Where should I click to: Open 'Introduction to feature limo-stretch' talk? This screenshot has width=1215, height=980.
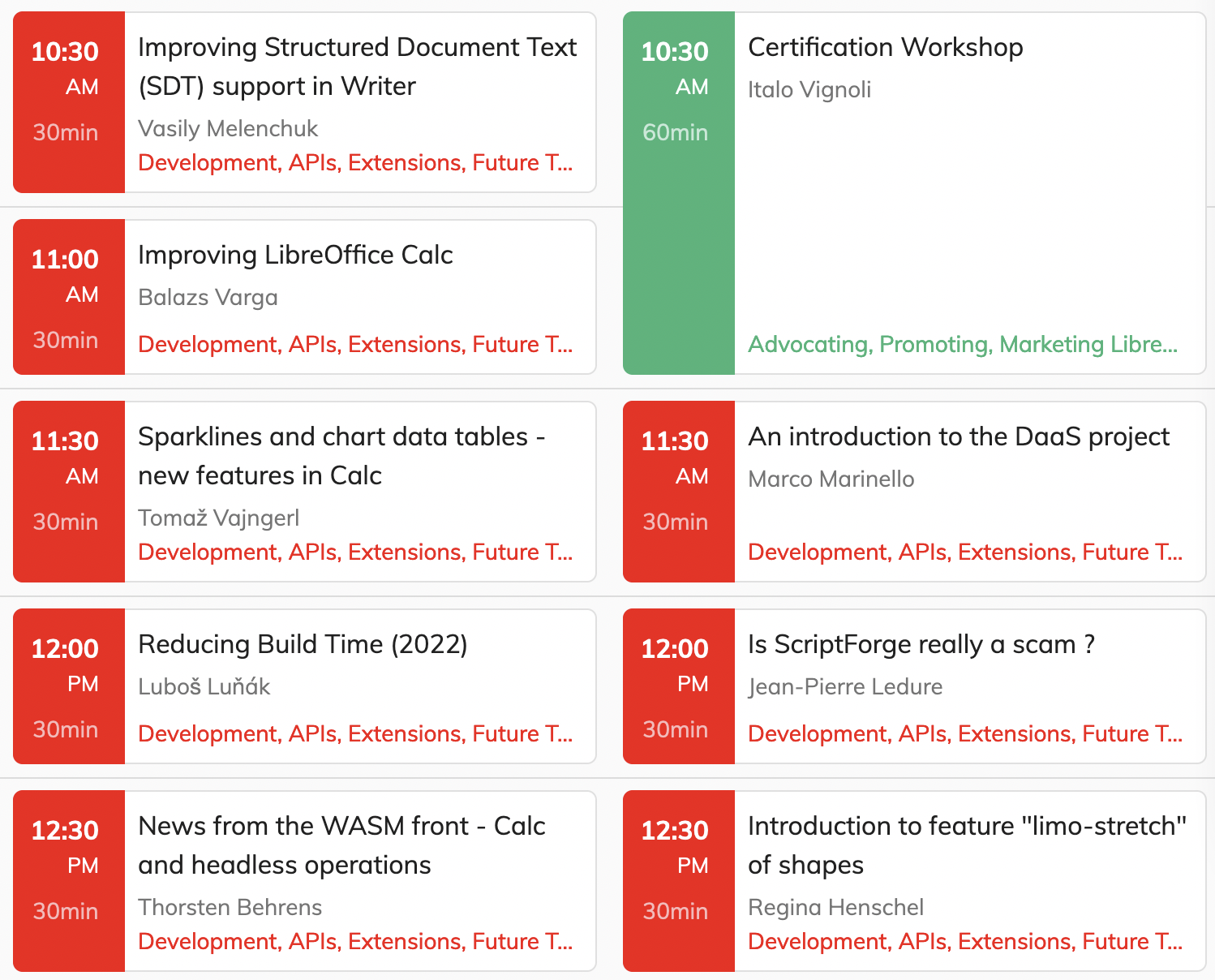tap(967, 845)
